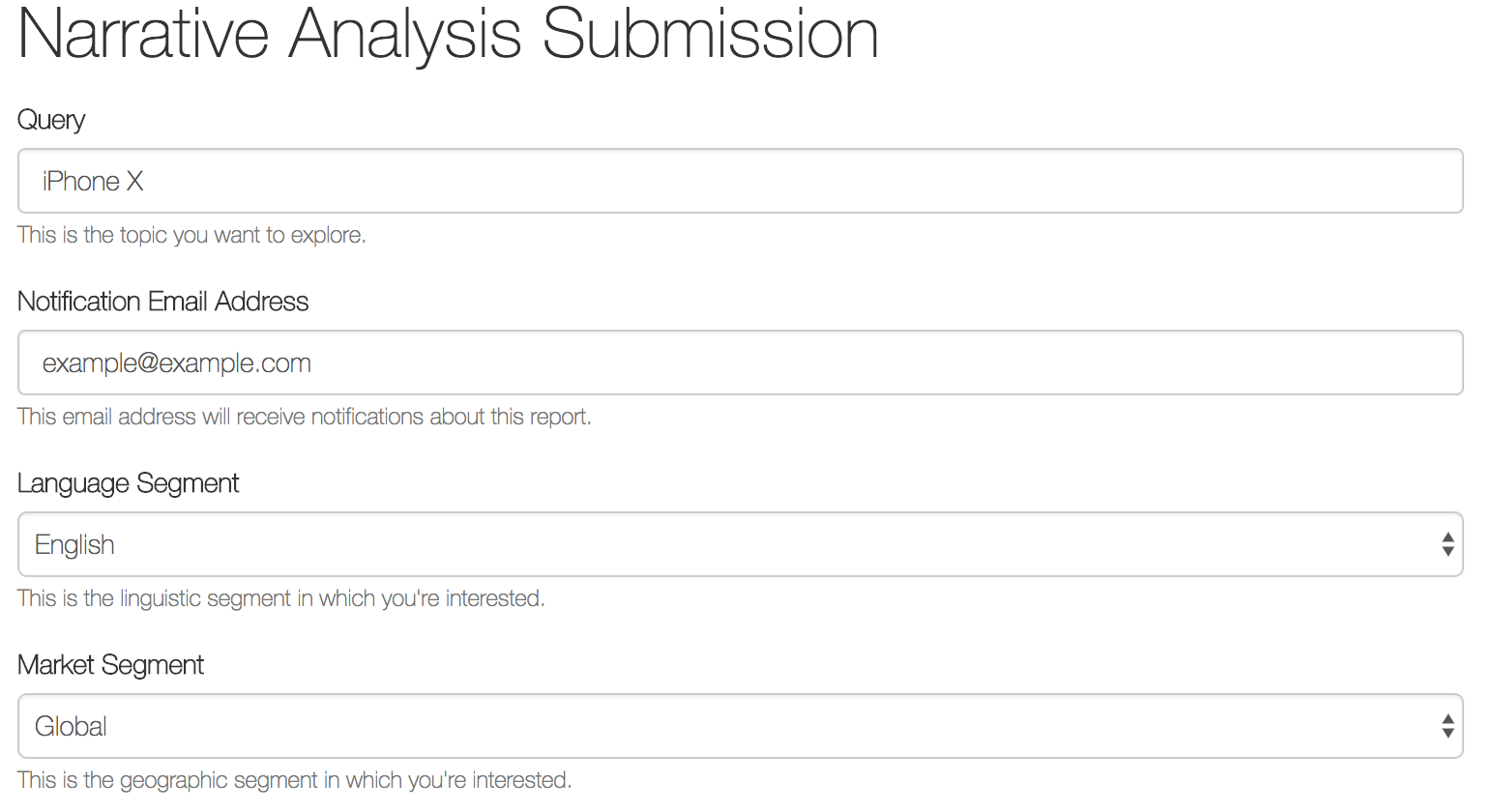Open the Language Segment dropdown

click(740, 544)
